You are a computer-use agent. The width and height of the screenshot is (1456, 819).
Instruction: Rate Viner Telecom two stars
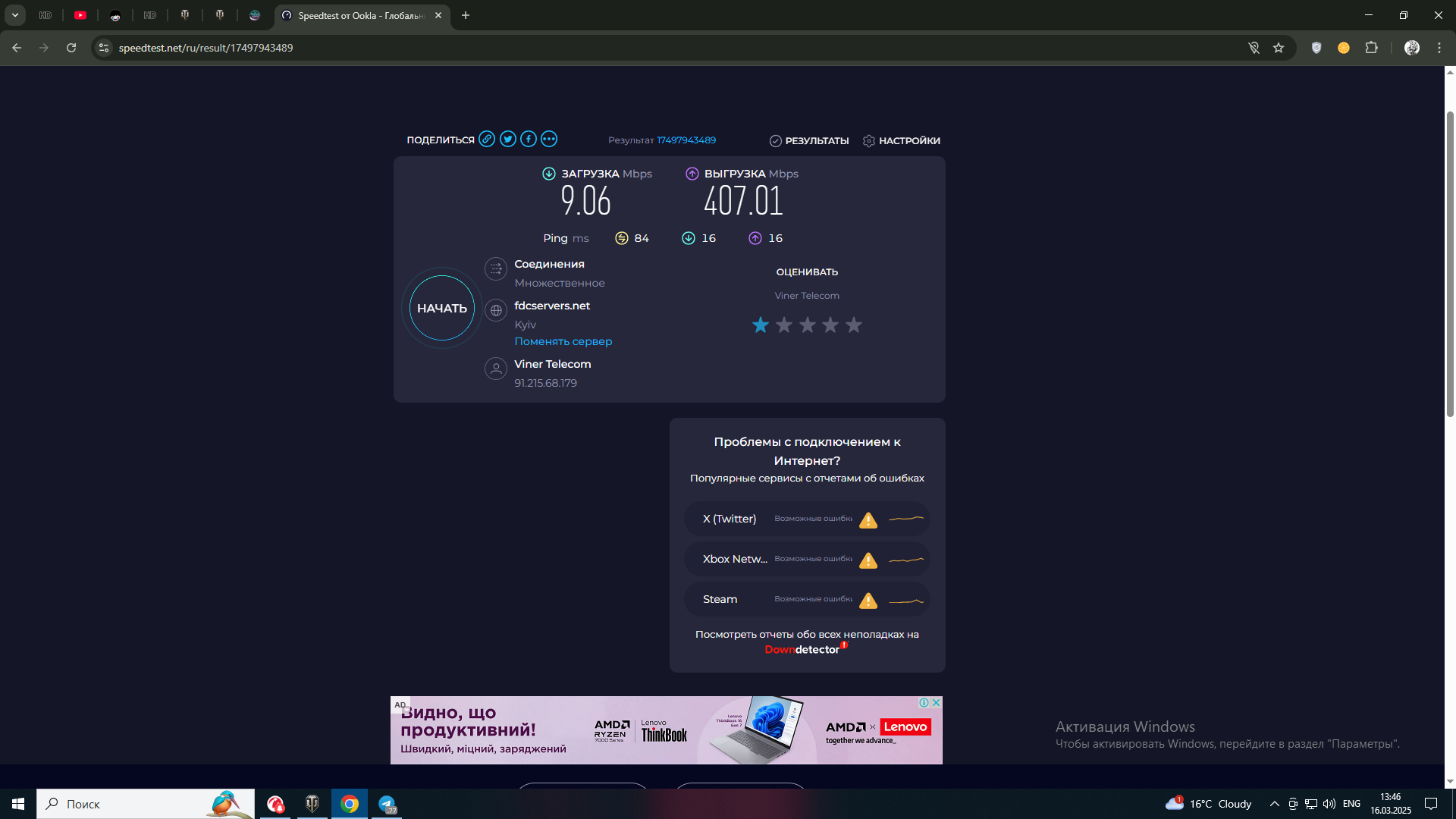coord(784,325)
